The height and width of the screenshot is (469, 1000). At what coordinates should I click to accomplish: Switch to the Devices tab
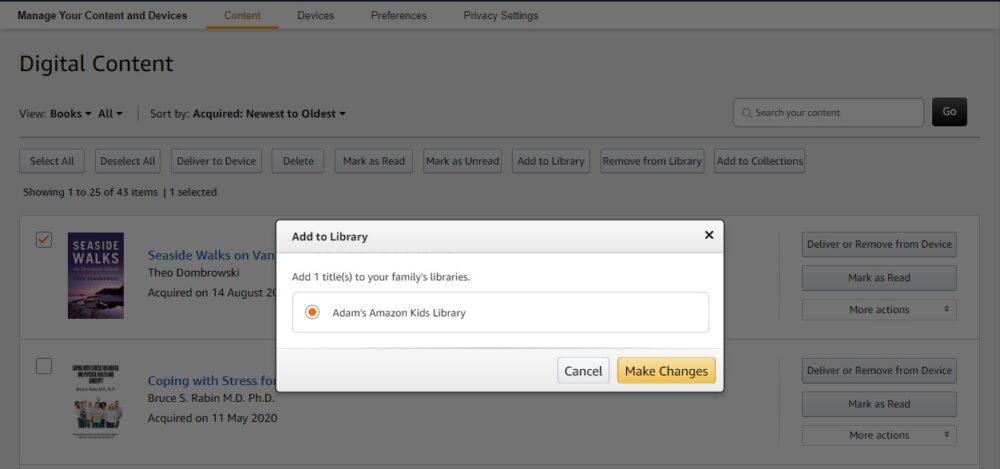point(316,16)
